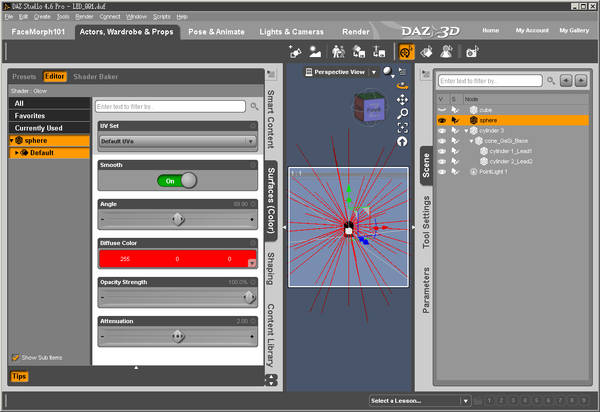Screen dimensions: 600x412
Task: Click the Tips button
Action: [x=19, y=376]
